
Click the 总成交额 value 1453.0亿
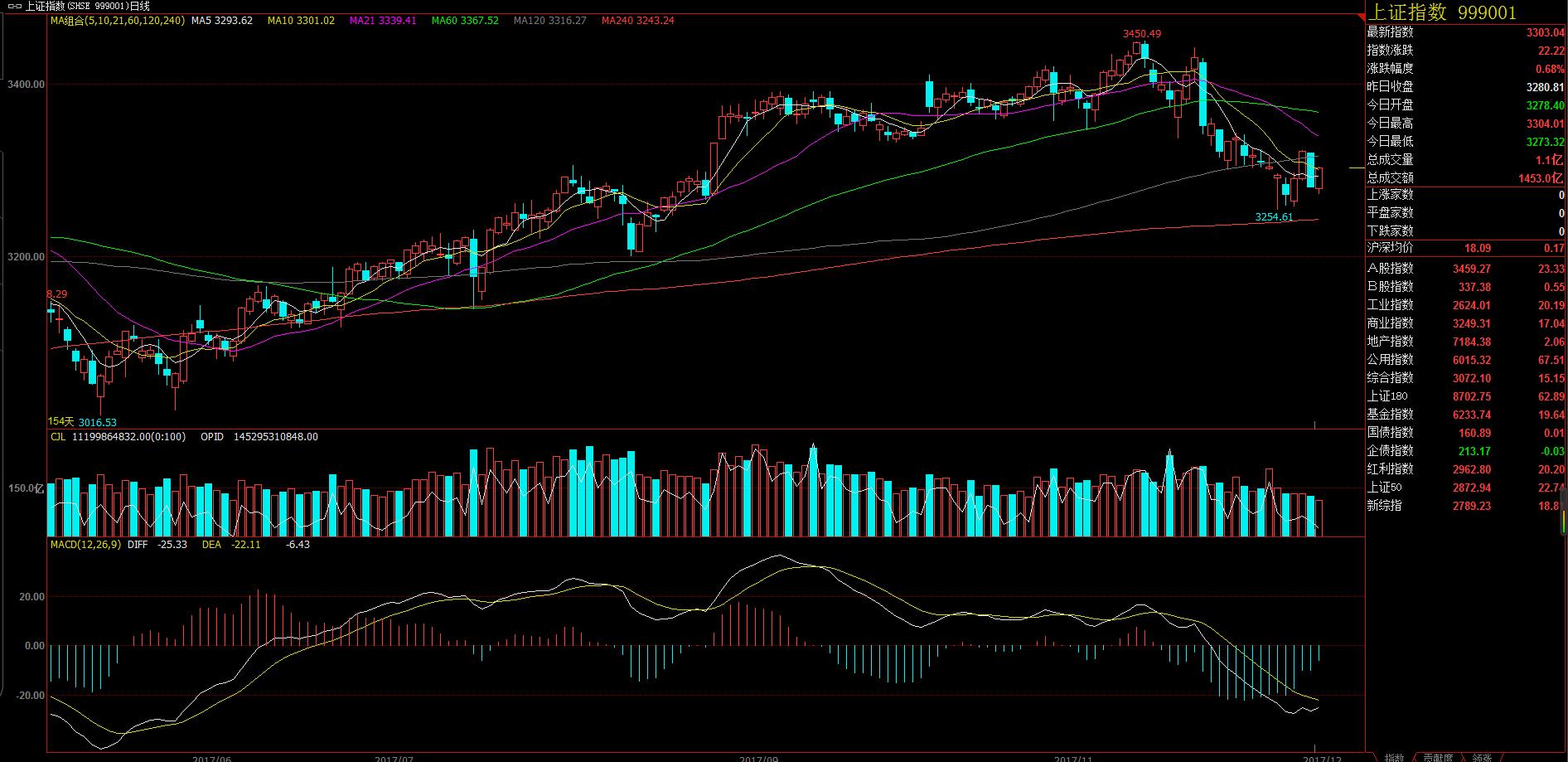click(x=1541, y=178)
